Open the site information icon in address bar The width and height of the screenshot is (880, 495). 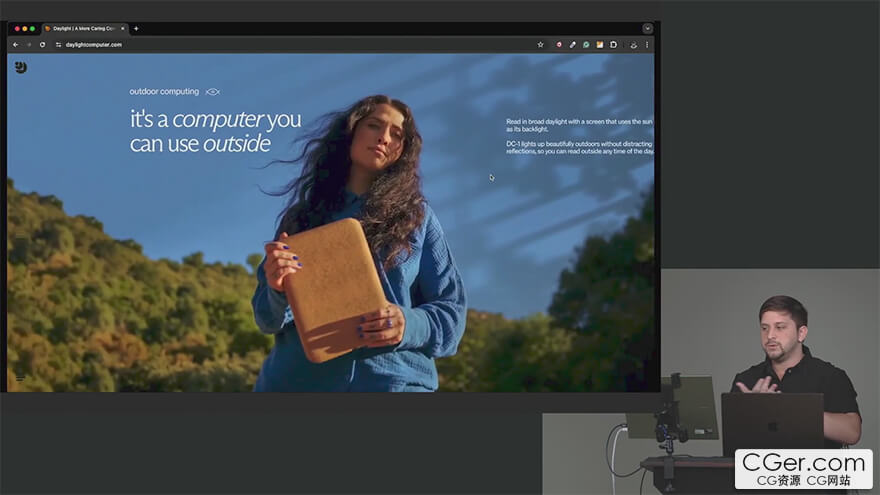point(58,45)
